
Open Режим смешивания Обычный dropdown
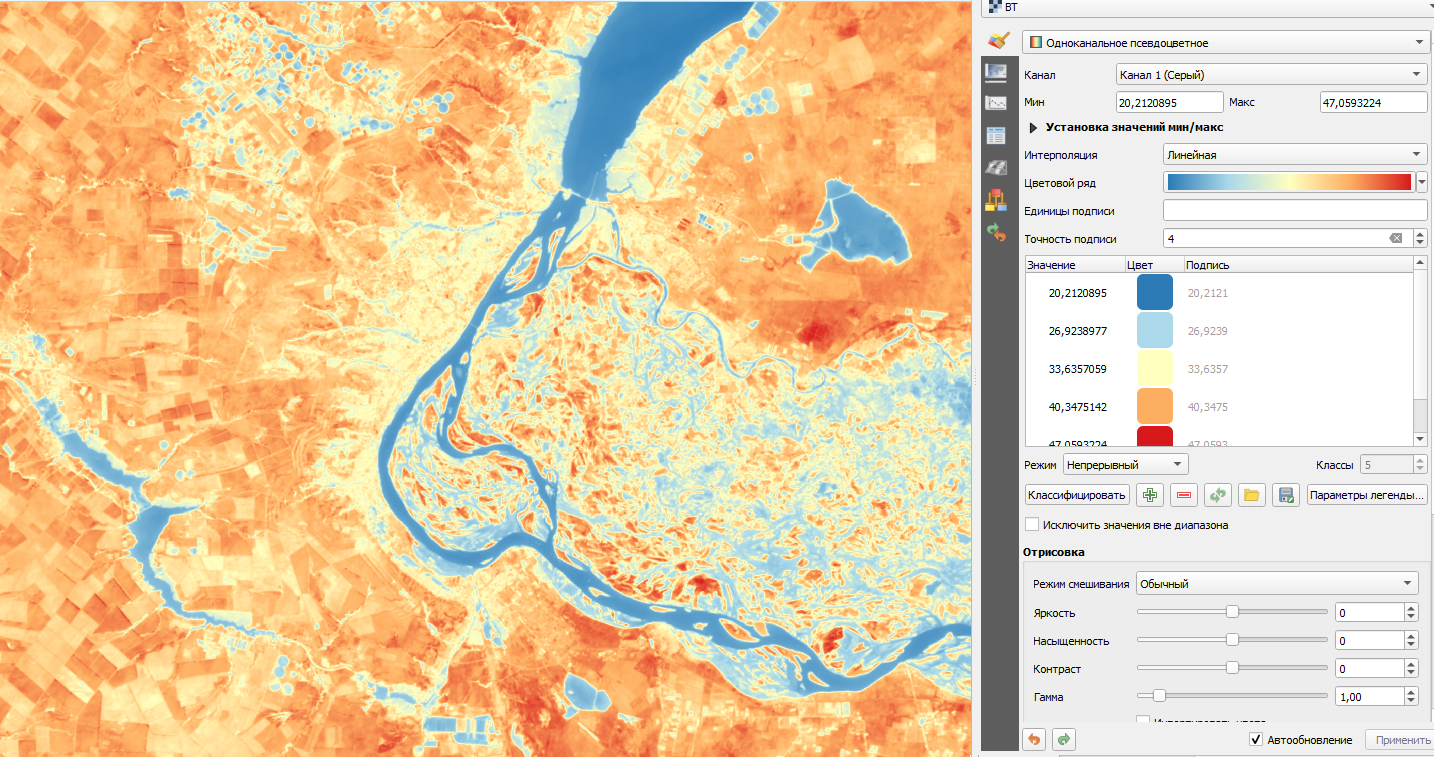[x=1277, y=583]
